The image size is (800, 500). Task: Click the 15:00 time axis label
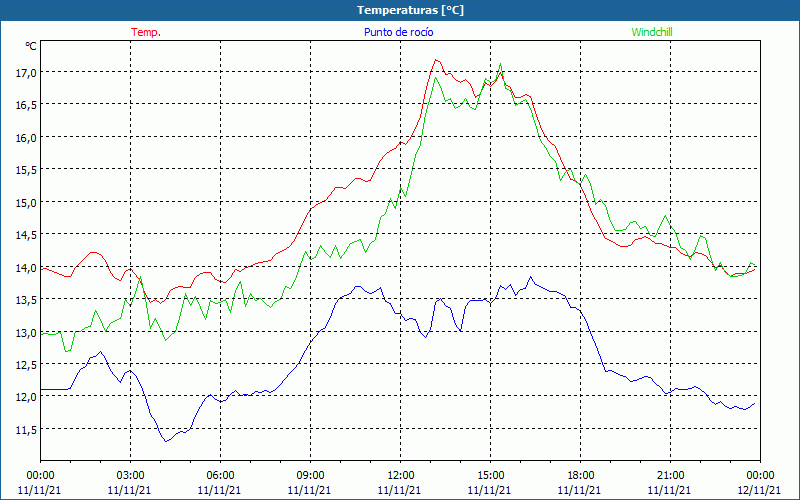coord(490,475)
